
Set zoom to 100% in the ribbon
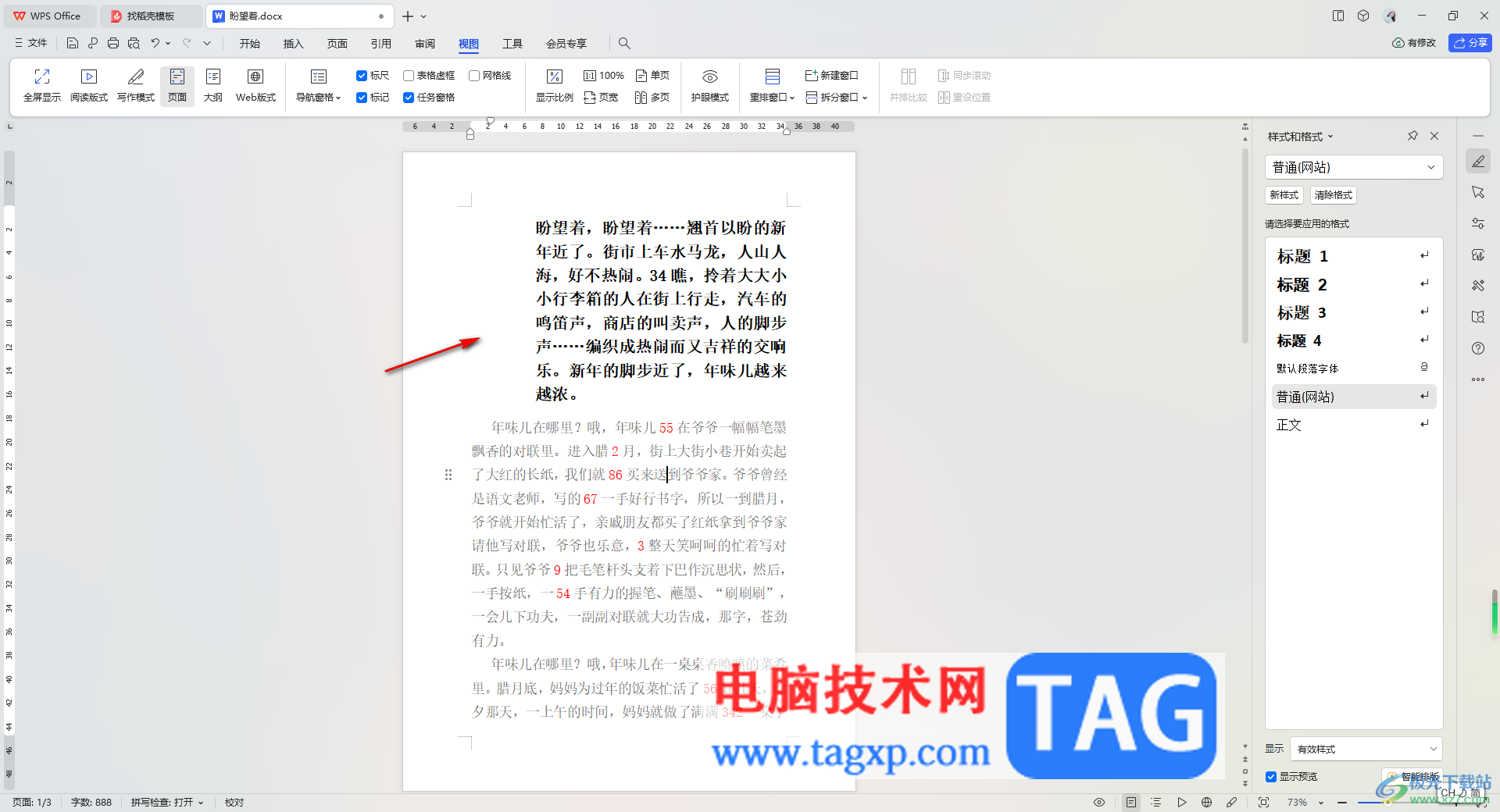pos(604,76)
